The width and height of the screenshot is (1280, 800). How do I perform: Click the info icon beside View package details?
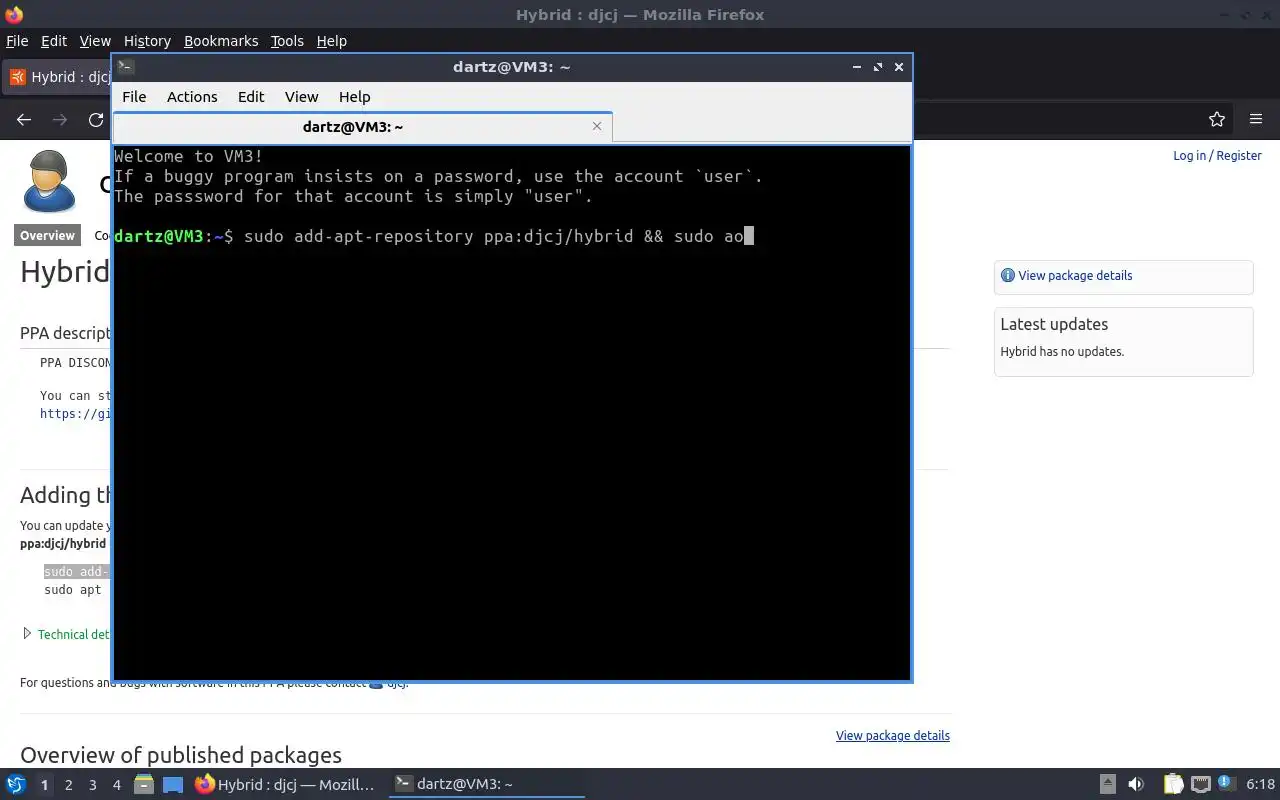1007,275
